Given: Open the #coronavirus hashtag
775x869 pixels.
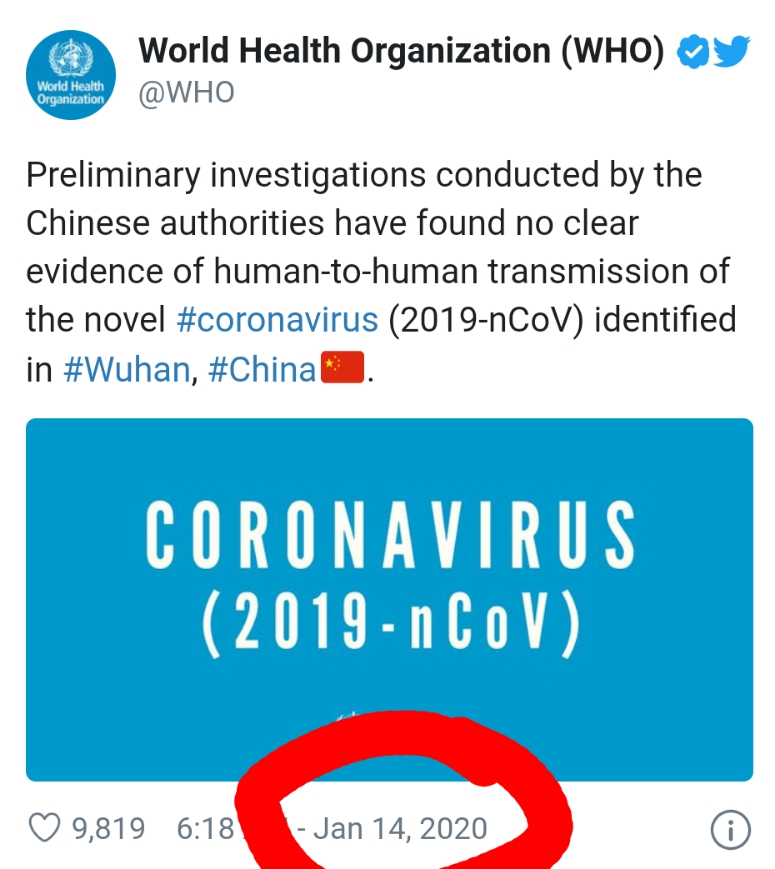Looking at the screenshot, I should tap(277, 320).
